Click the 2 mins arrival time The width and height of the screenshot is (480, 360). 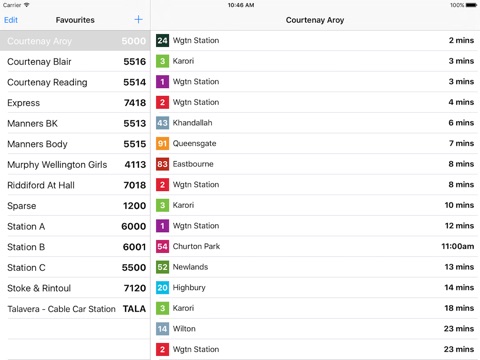(461, 41)
